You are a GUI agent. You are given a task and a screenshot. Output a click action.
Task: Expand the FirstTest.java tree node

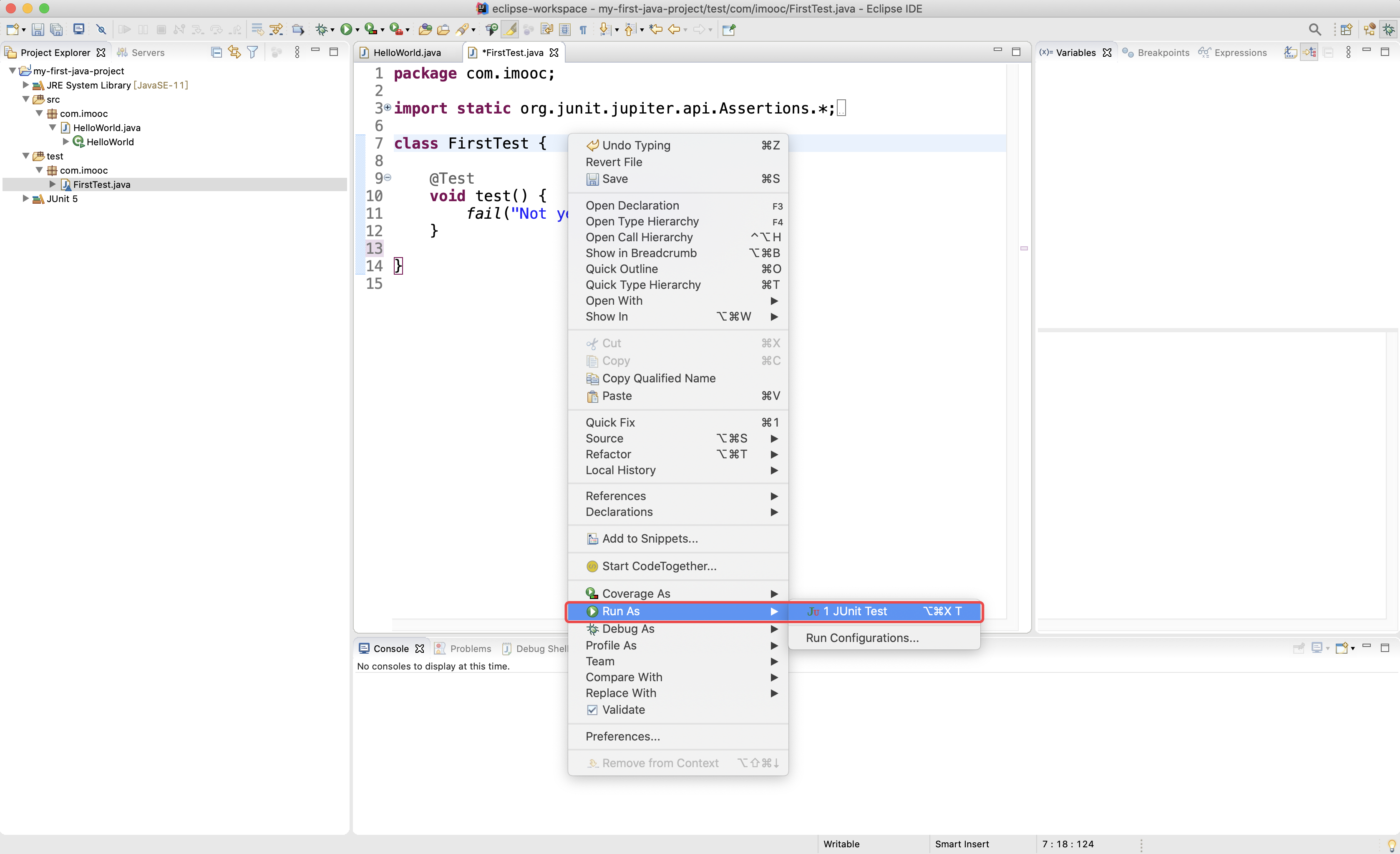[52, 184]
